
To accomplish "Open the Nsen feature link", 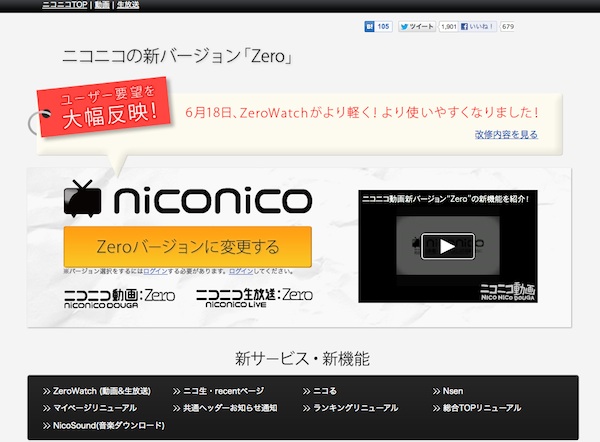I will (453, 391).
